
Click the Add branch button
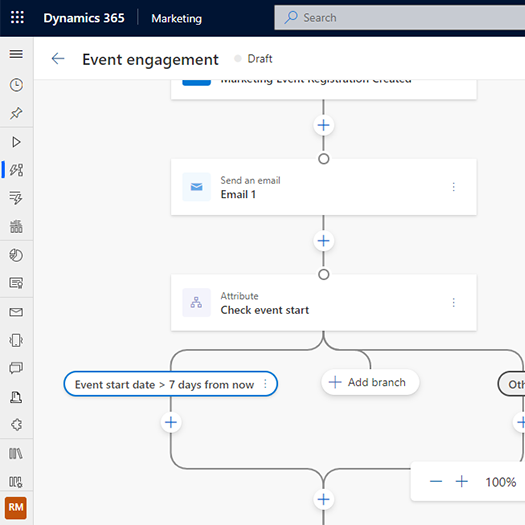click(x=370, y=382)
